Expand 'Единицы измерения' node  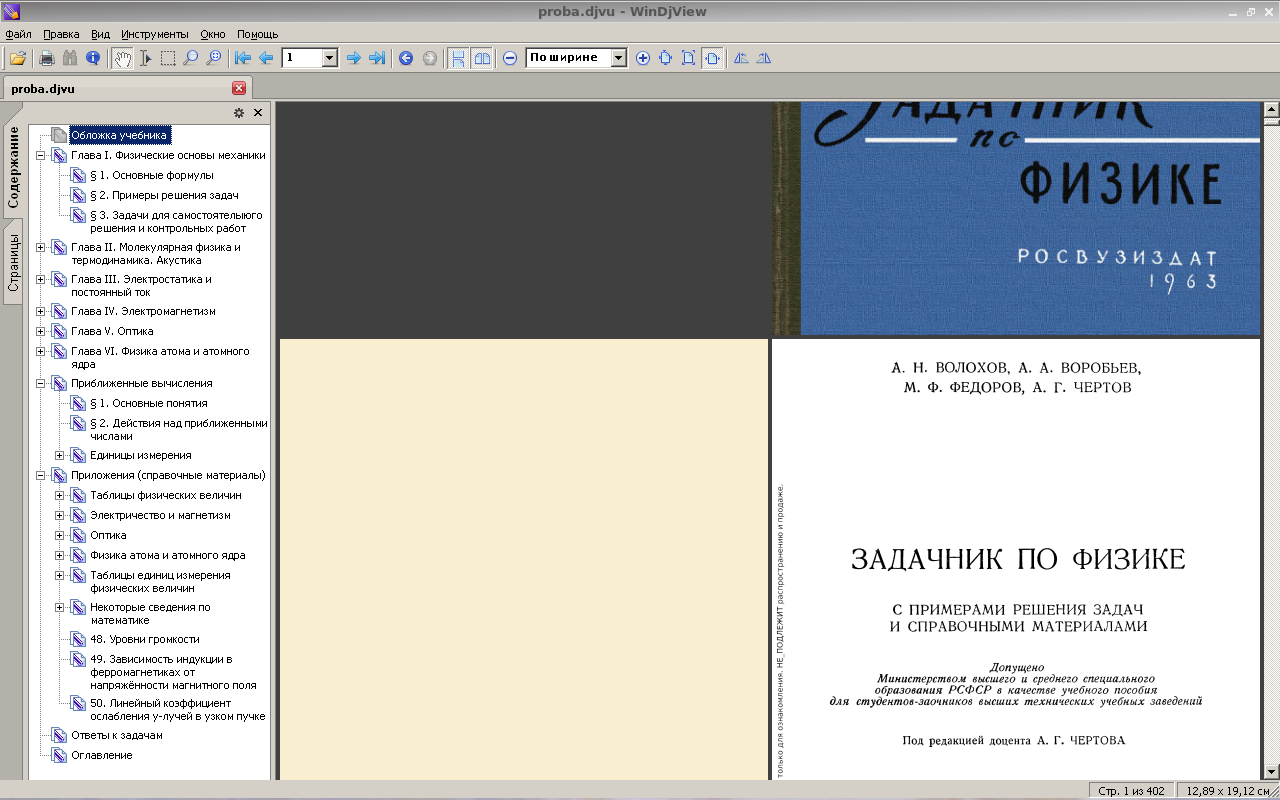60,455
